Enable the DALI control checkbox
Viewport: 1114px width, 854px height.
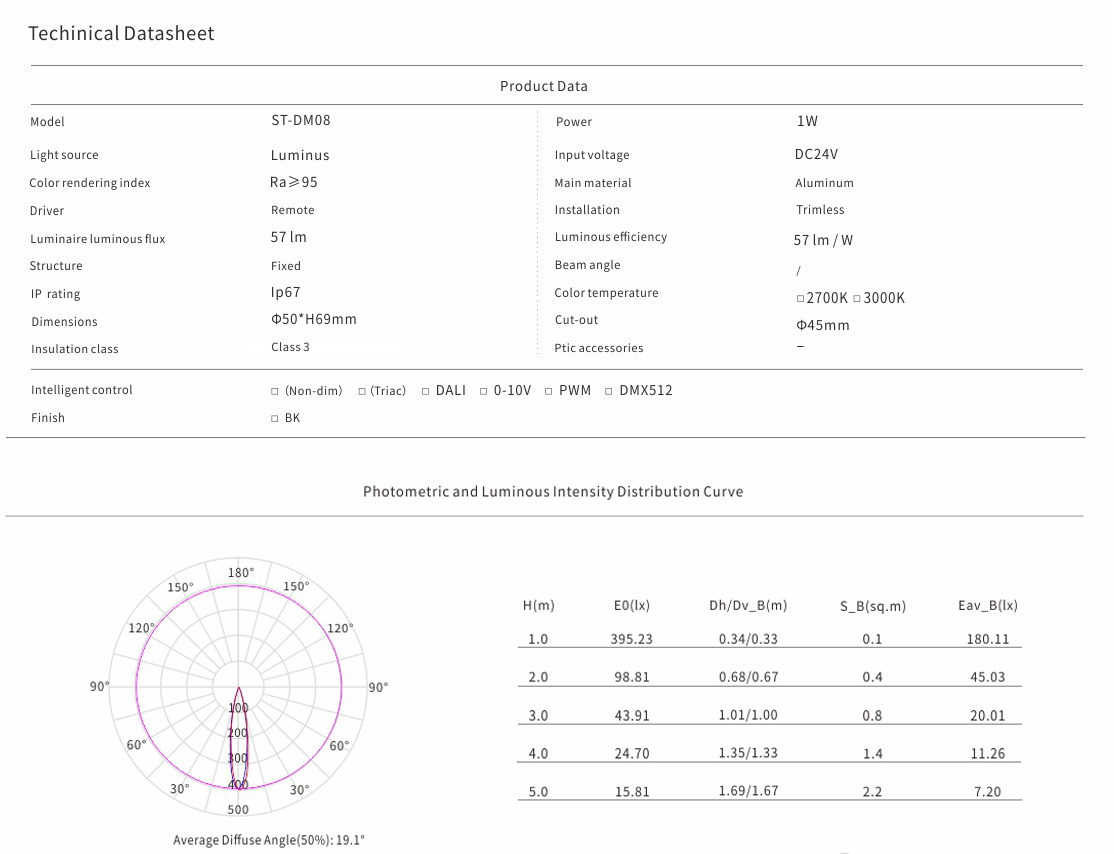click(426, 391)
